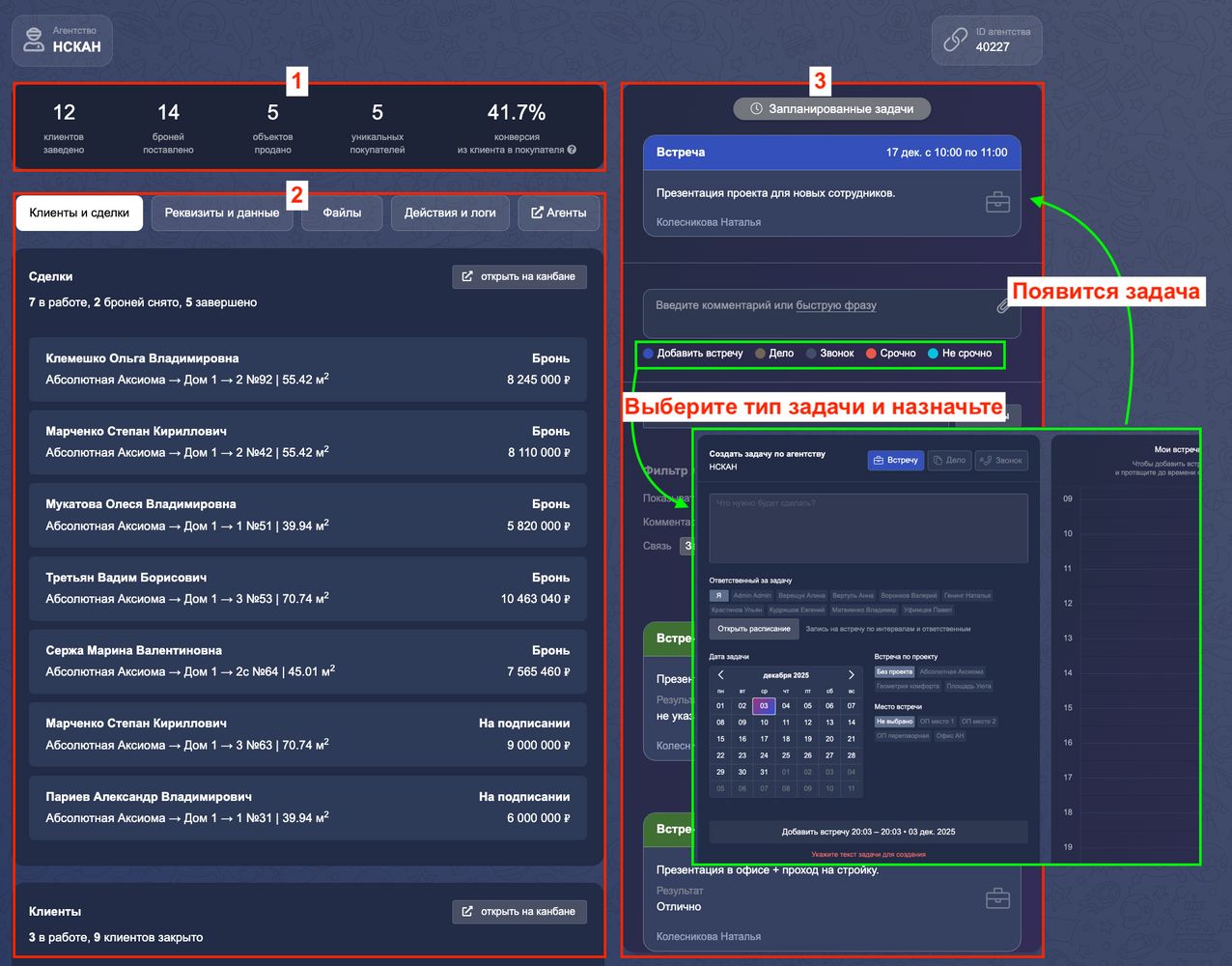Click the 12 клиентов заведено statistic
This screenshot has width=1232, height=966.
click(x=64, y=128)
